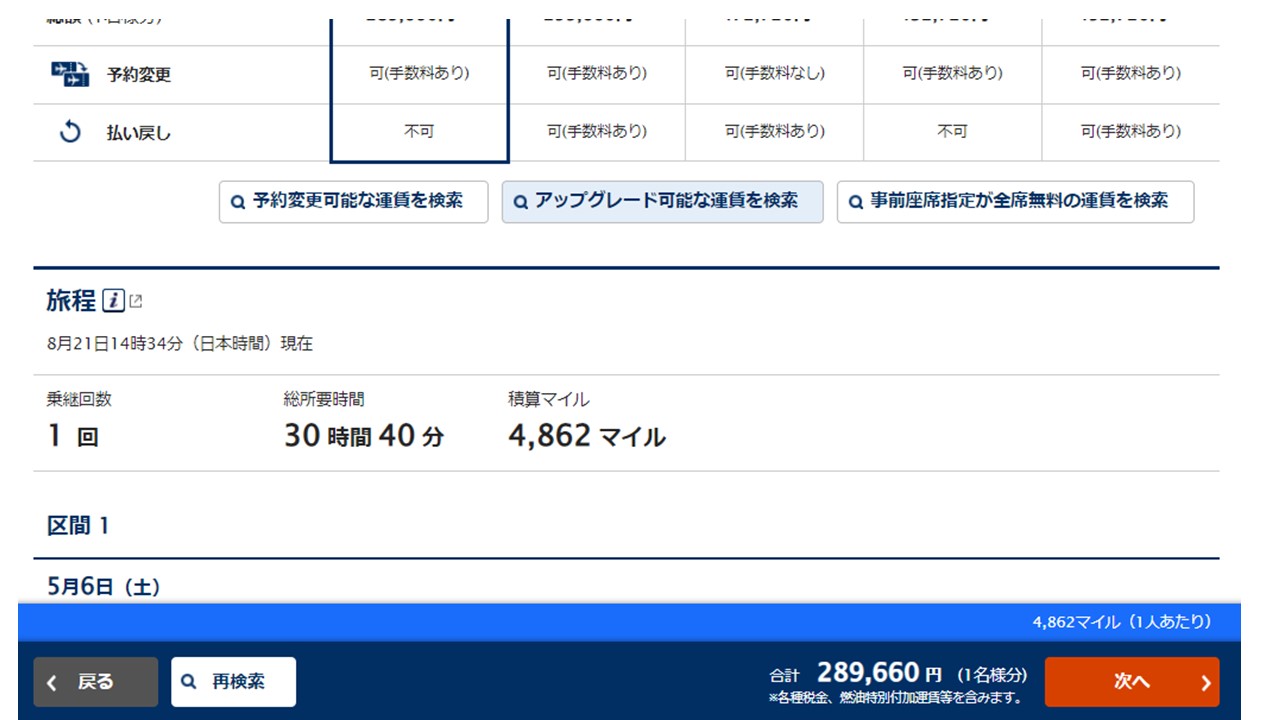
Task: Click the 30 時間 40 分 duration
Action: (x=364, y=436)
